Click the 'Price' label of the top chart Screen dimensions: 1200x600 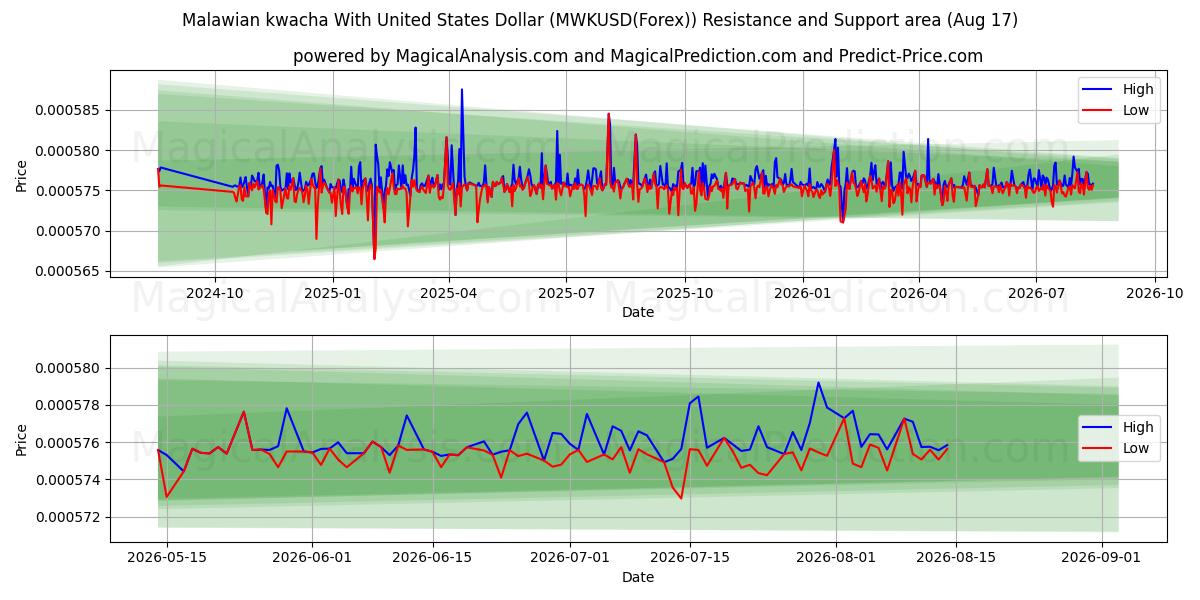22,173
